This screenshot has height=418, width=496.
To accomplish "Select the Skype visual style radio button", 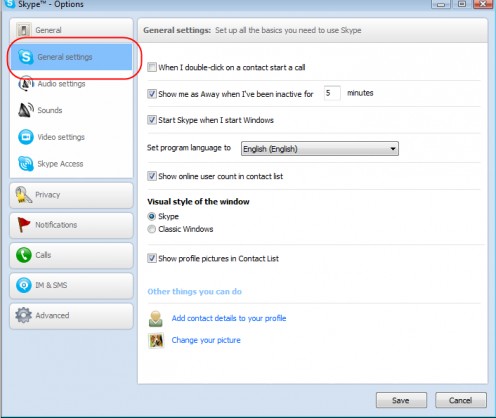I will (x=152, y=216).
